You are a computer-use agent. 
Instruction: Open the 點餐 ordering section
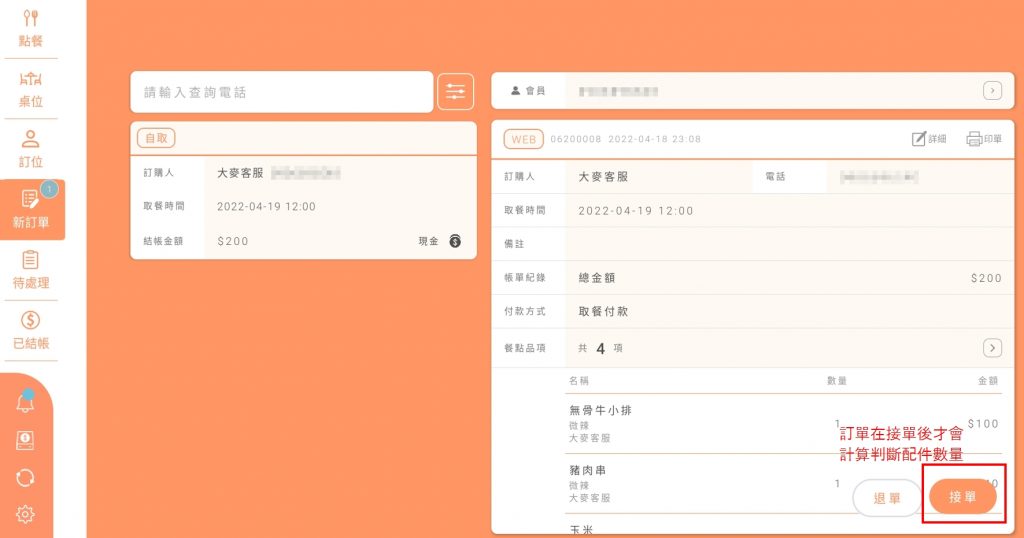pyautogui.click(x=30, y=27)
